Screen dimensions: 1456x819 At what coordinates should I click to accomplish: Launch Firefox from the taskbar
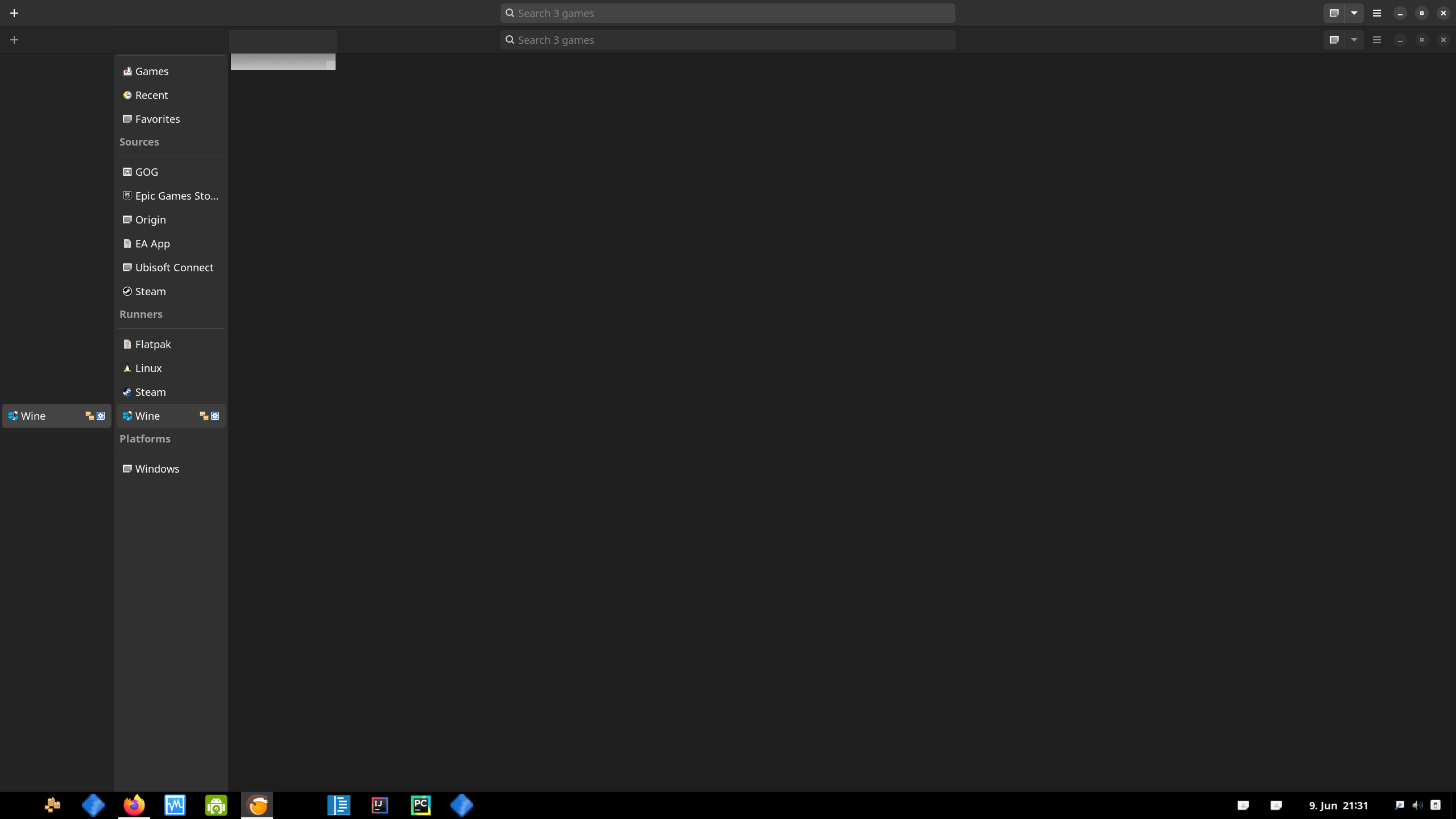134,805
